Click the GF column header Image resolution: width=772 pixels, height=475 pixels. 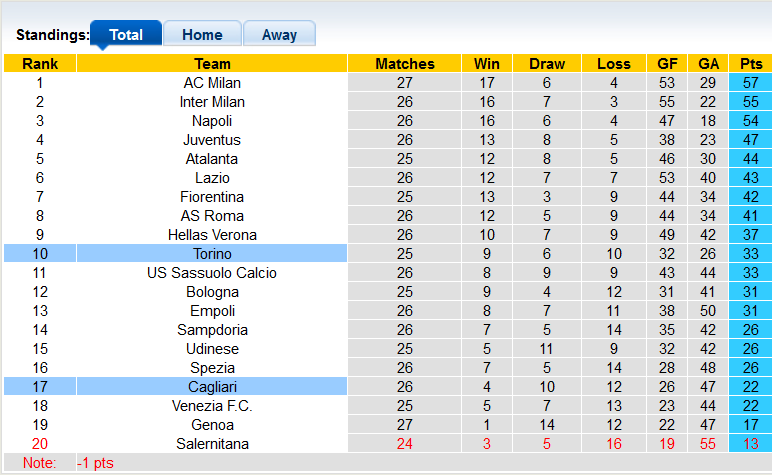coord(667,64)
